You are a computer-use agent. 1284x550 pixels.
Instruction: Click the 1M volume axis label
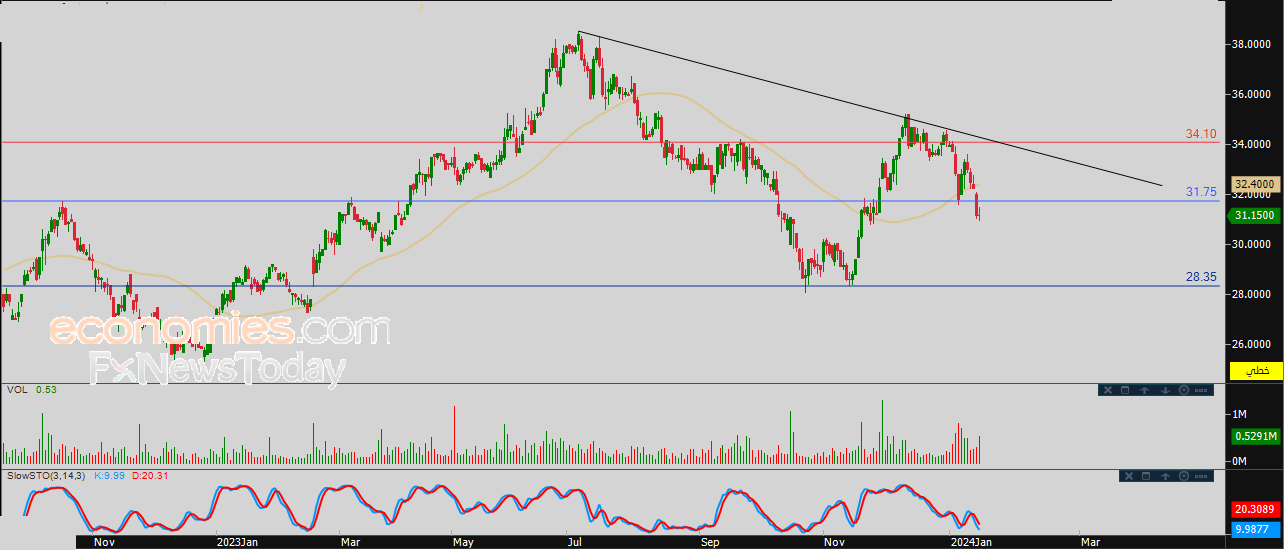[x=1242, y=414]
